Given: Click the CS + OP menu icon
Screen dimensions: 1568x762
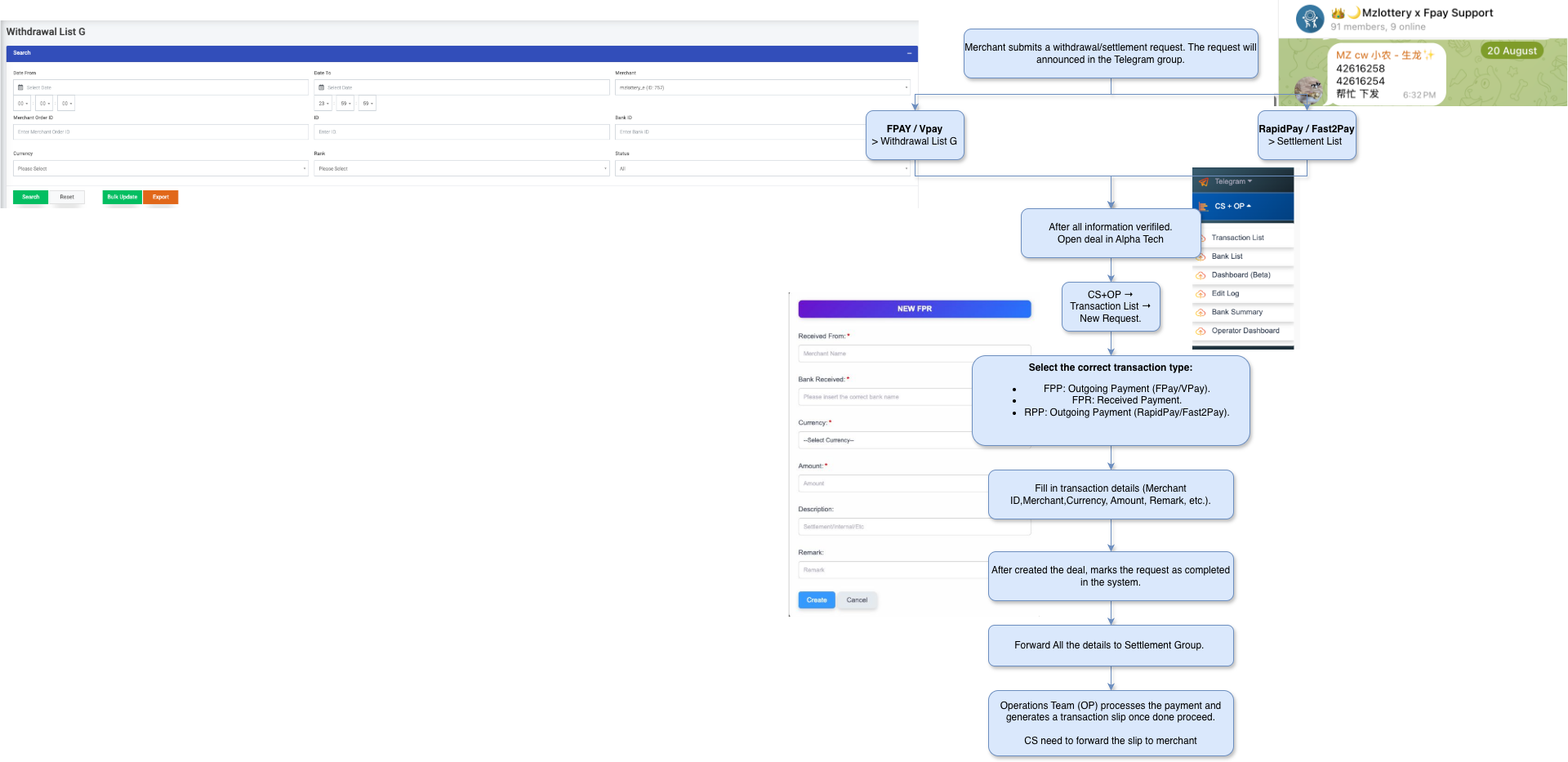Looking at the screenshot, I should click(x=1203, y=207).
